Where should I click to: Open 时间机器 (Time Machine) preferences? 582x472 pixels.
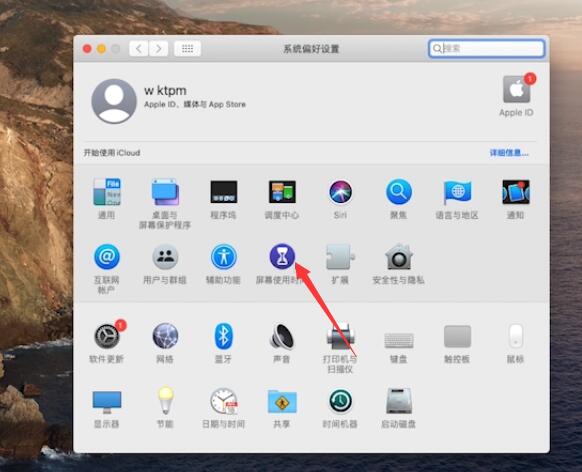tap(340, 401)
